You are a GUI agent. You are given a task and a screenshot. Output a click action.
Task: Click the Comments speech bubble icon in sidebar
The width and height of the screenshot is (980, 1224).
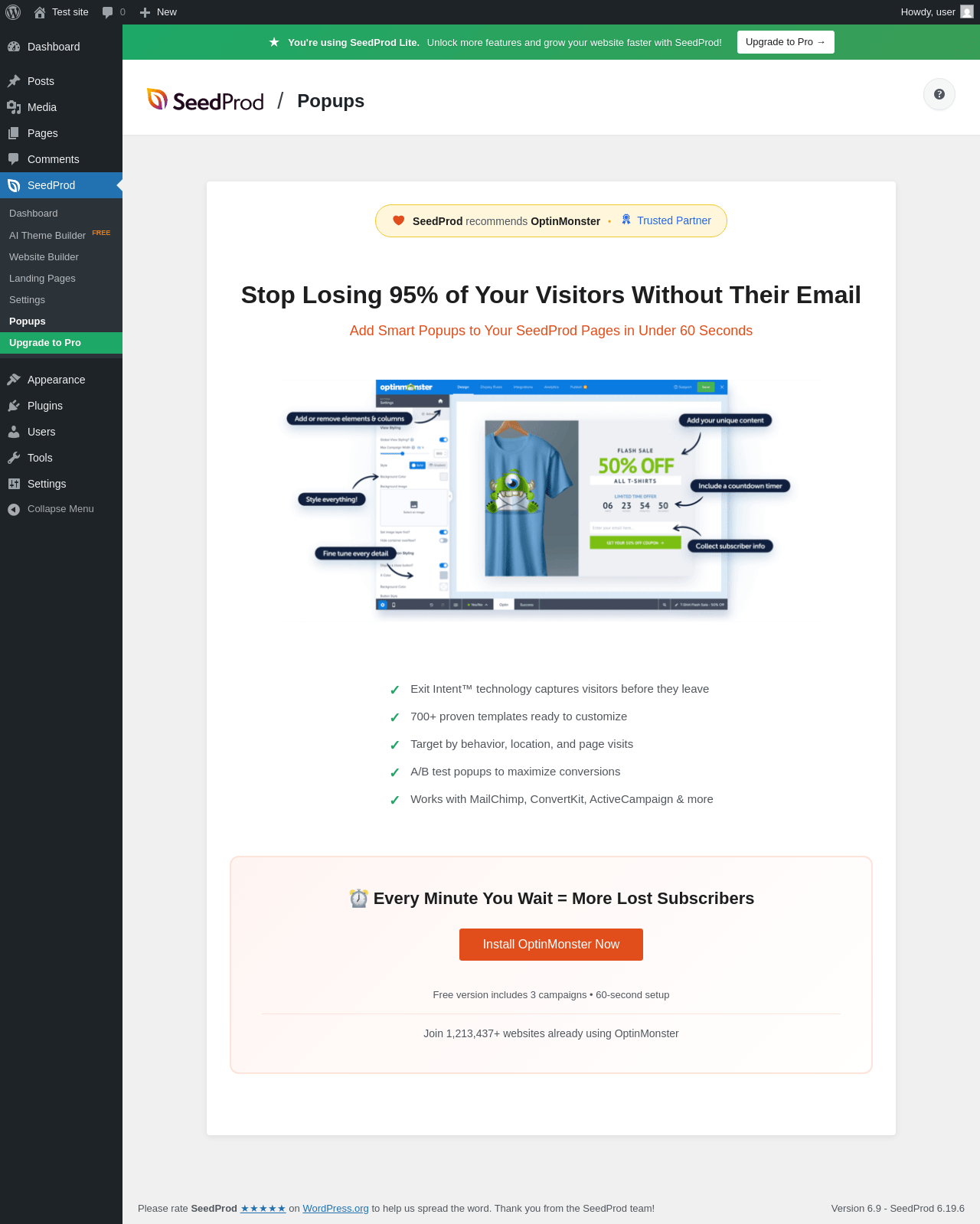pyautogui.click(x=14, y=159)
